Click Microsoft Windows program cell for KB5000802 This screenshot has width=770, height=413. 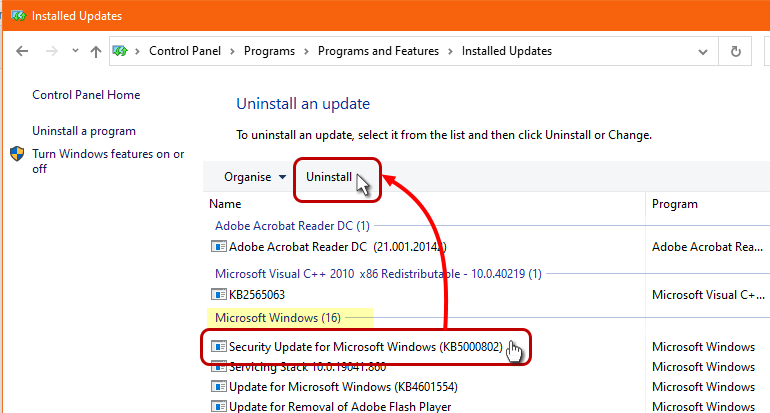coord(703,347)
